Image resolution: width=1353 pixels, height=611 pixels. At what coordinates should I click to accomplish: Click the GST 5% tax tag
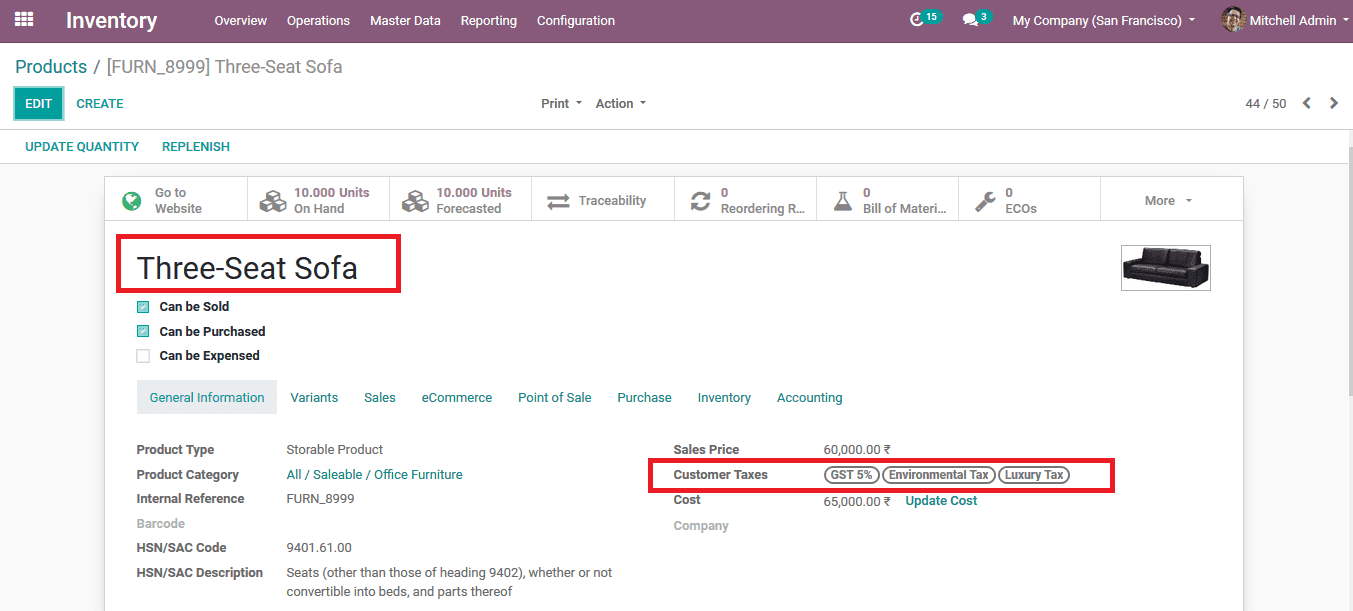click(x=851, y=475)
